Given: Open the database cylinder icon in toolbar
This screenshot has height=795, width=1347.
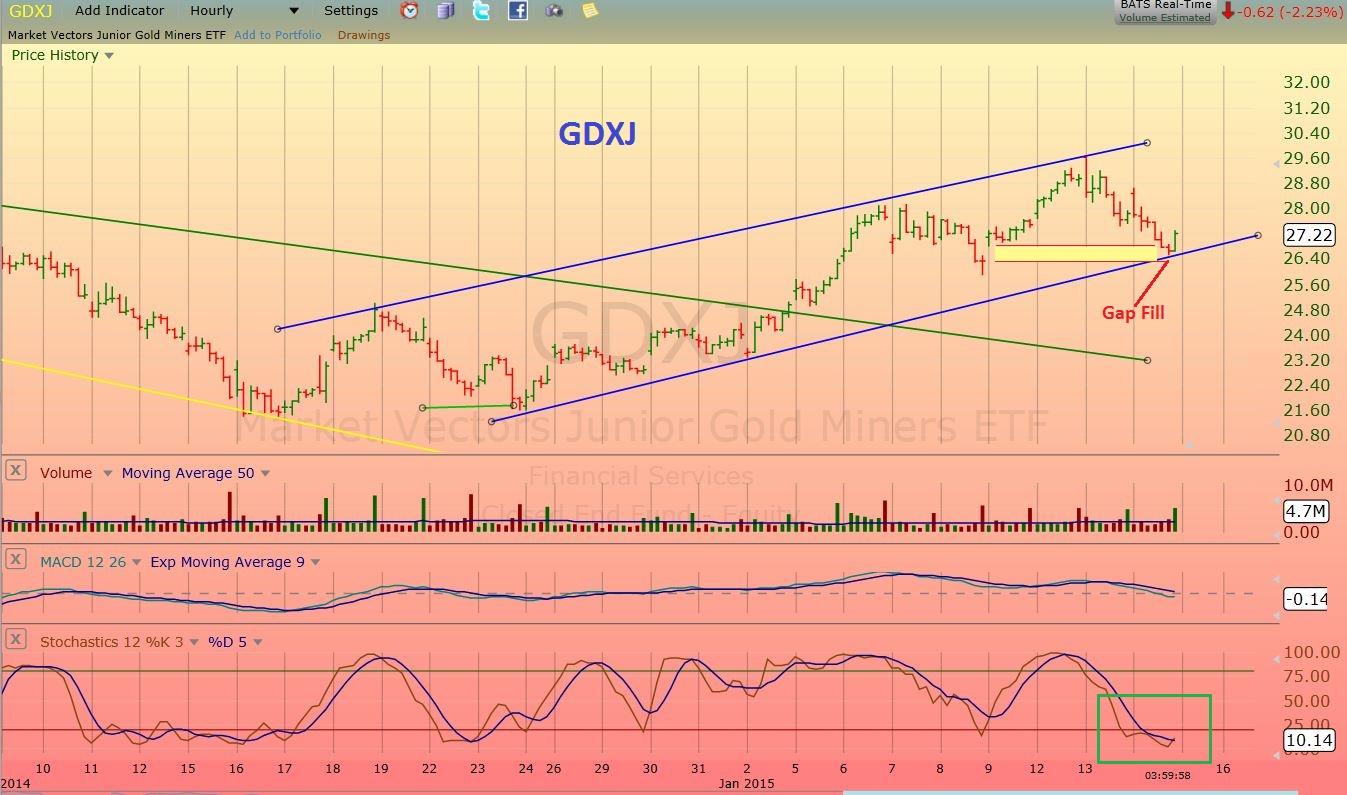Looking at the screenshot, I should [x=446, y=11].
